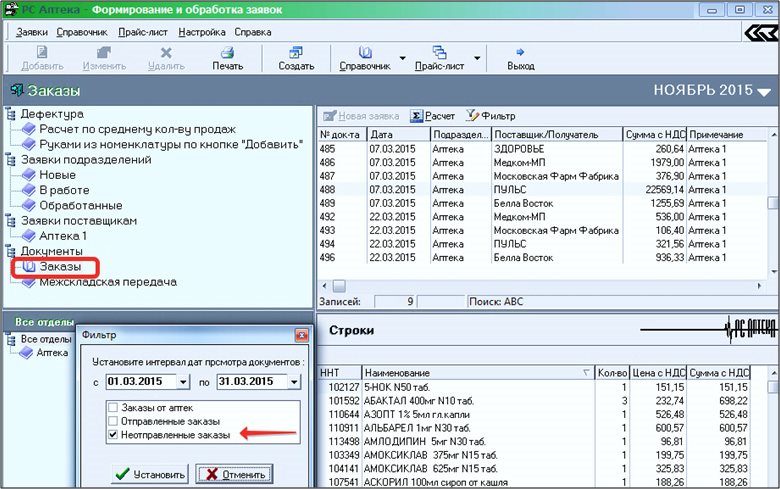
Task: Open the start date dropdown 01.03.2015
Action: coord(182,381)
